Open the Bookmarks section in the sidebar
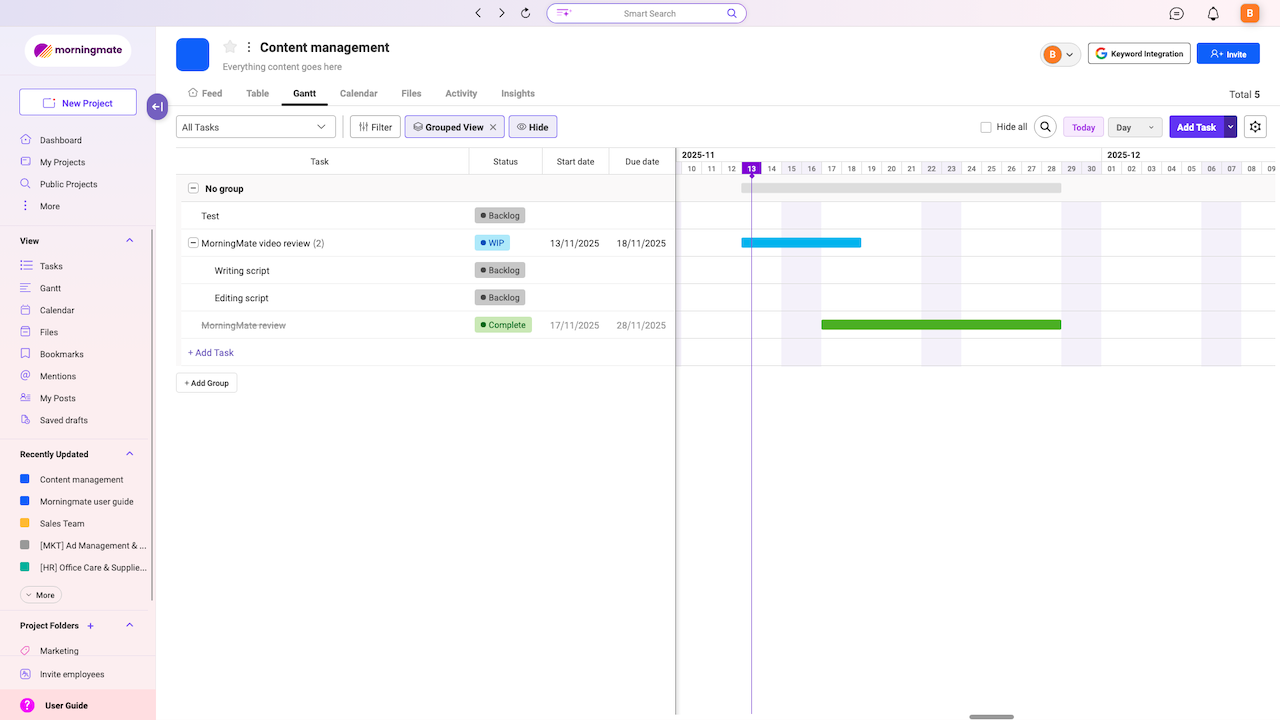The height and width of the screenshot is (720, 1280). pyautogui.click(x=62, y=353)
